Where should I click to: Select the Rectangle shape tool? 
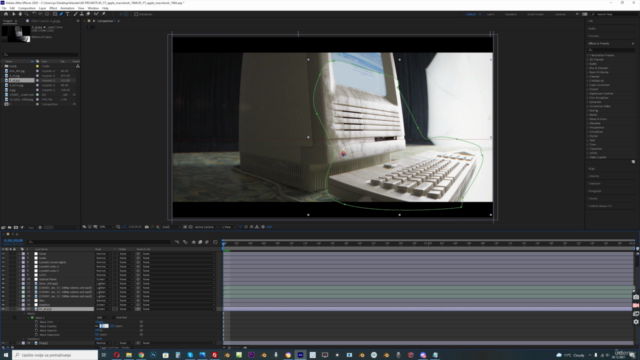(x=55, y=14)
